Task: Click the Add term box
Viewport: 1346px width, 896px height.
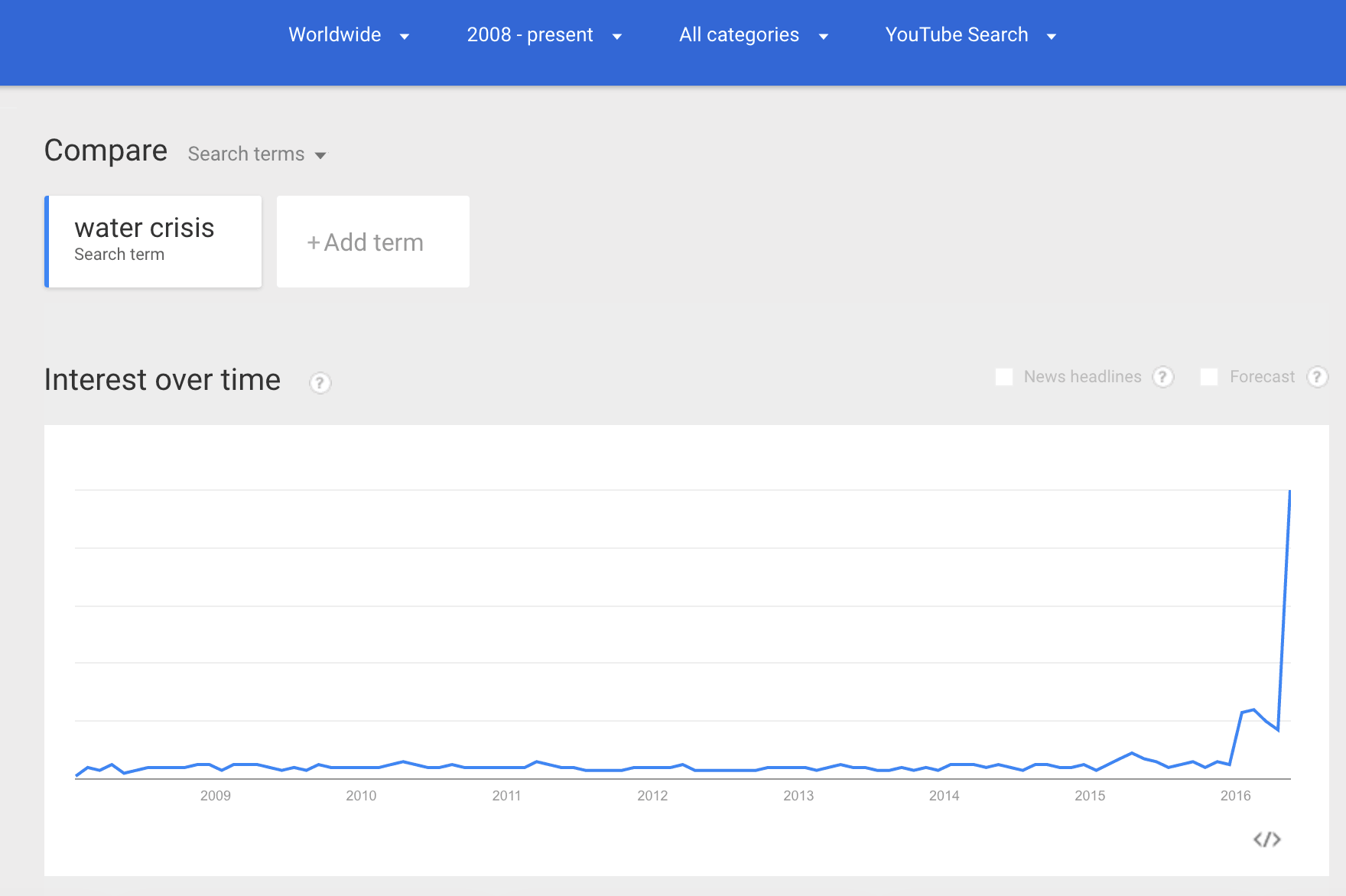Action: point(373,242)
